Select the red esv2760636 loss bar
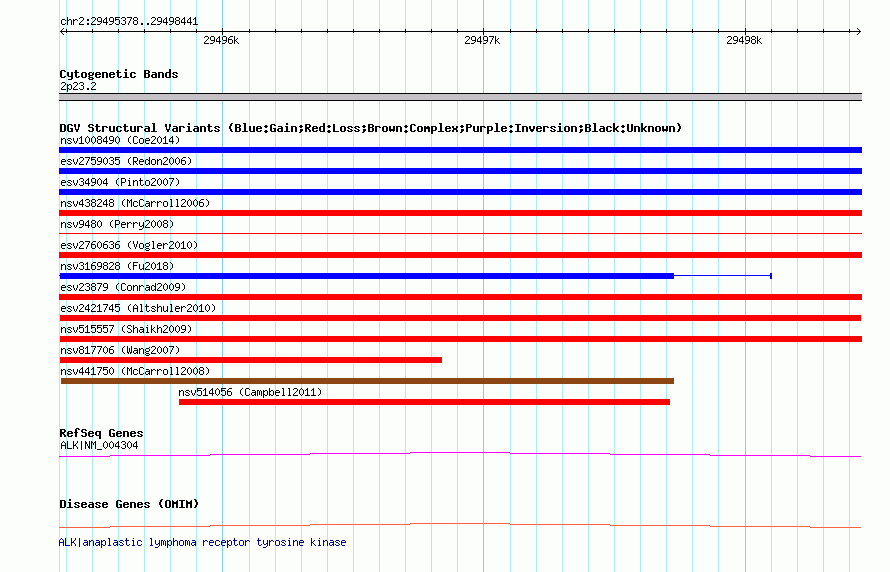890x572 pixels. tap(460, 255)
